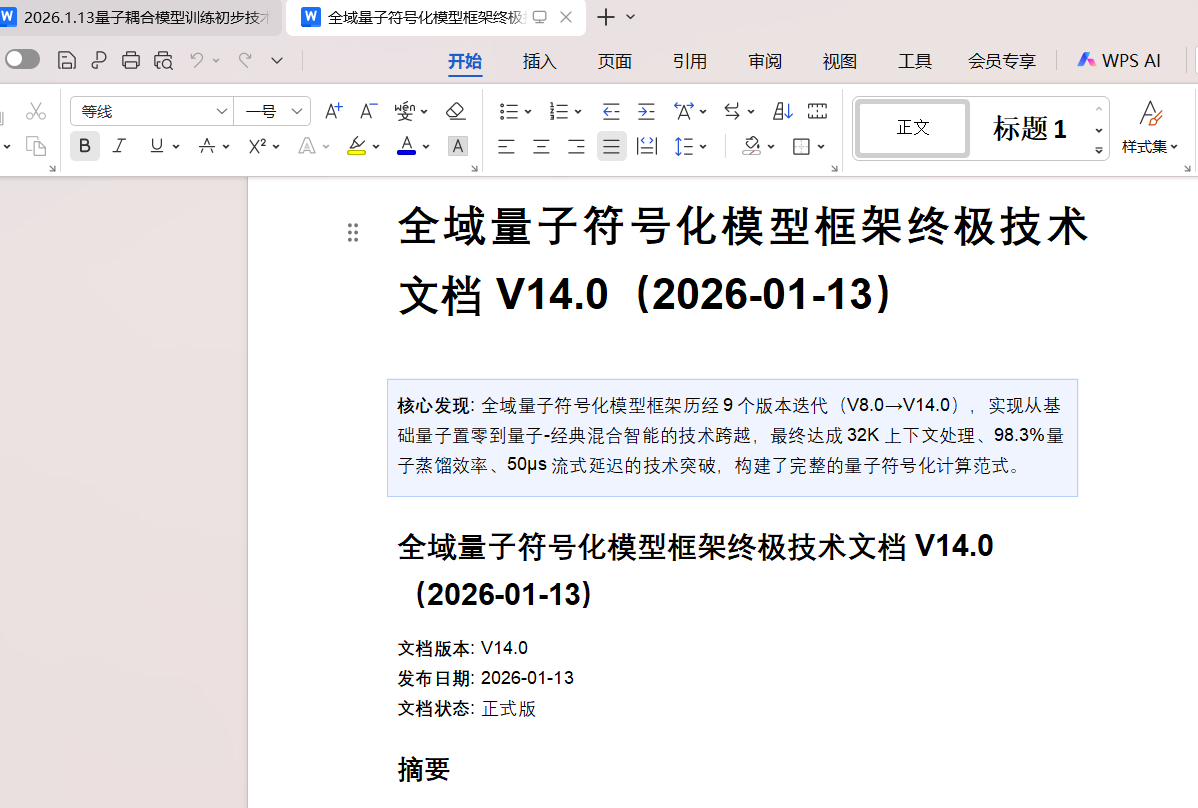Click the Decrease Indent icon
1198x808 pixels.
tap(610, 112)
